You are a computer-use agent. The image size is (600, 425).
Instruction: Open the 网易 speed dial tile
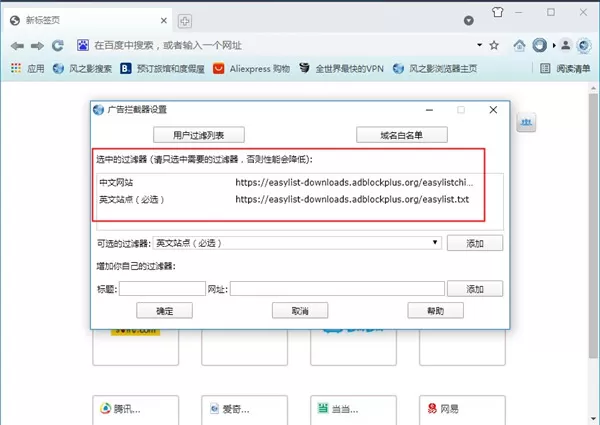[x=462, y=410]
